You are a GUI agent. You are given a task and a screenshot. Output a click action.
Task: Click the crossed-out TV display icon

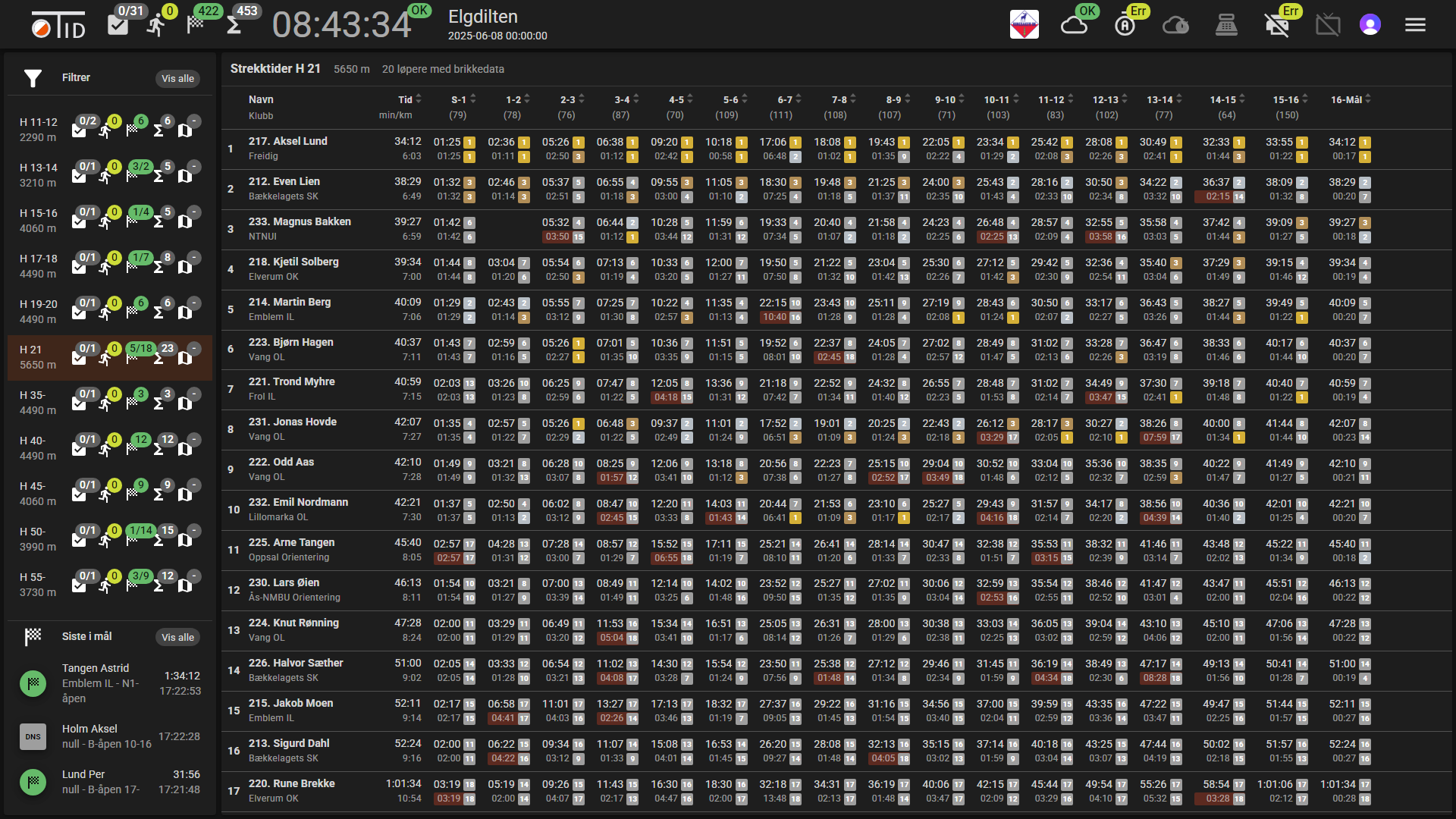(x=1328, y=25)
